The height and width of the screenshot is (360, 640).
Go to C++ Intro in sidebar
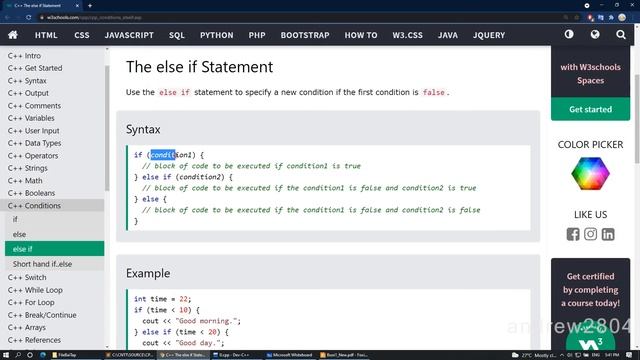pos(24,56)
